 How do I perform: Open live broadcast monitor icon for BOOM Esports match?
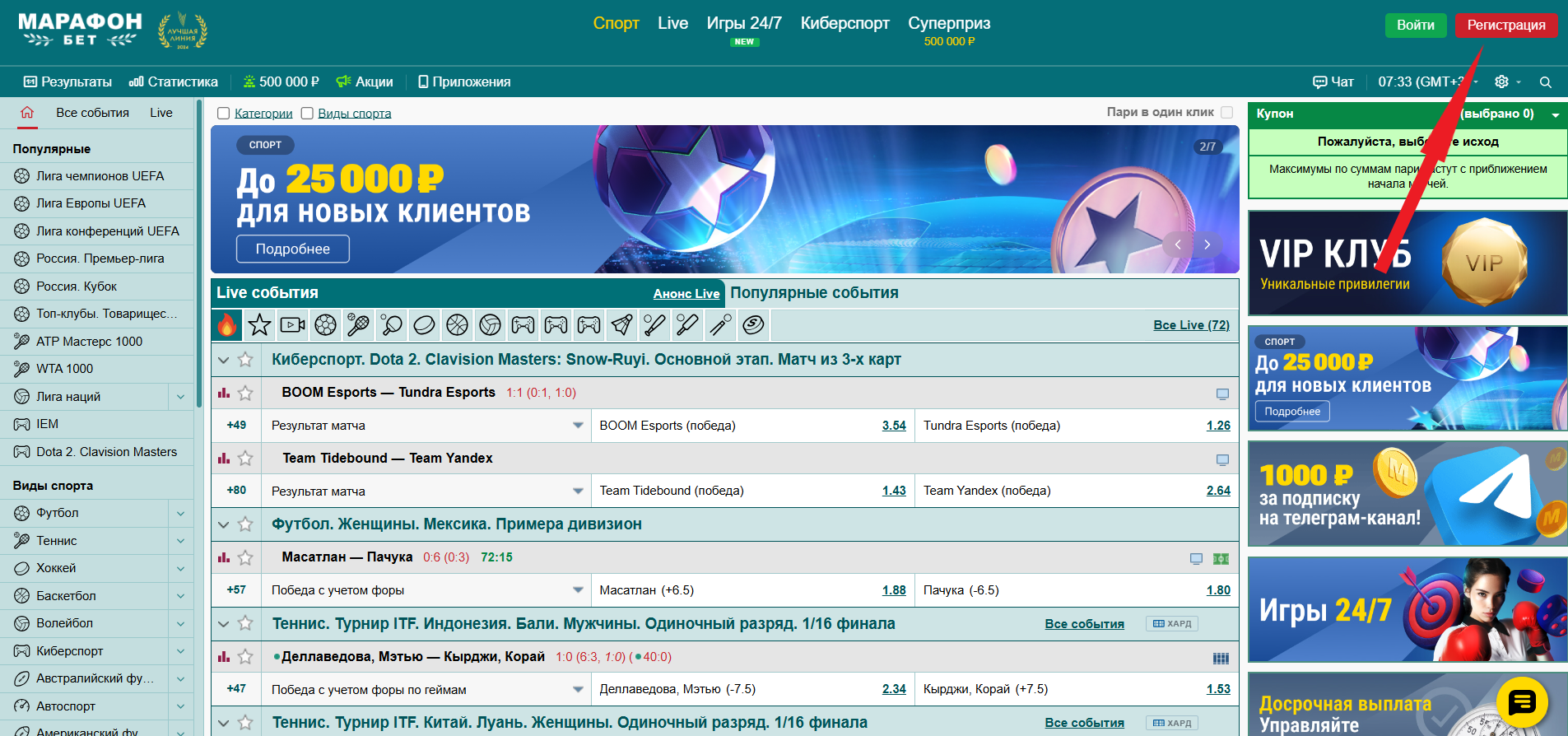click(1222, 394)
